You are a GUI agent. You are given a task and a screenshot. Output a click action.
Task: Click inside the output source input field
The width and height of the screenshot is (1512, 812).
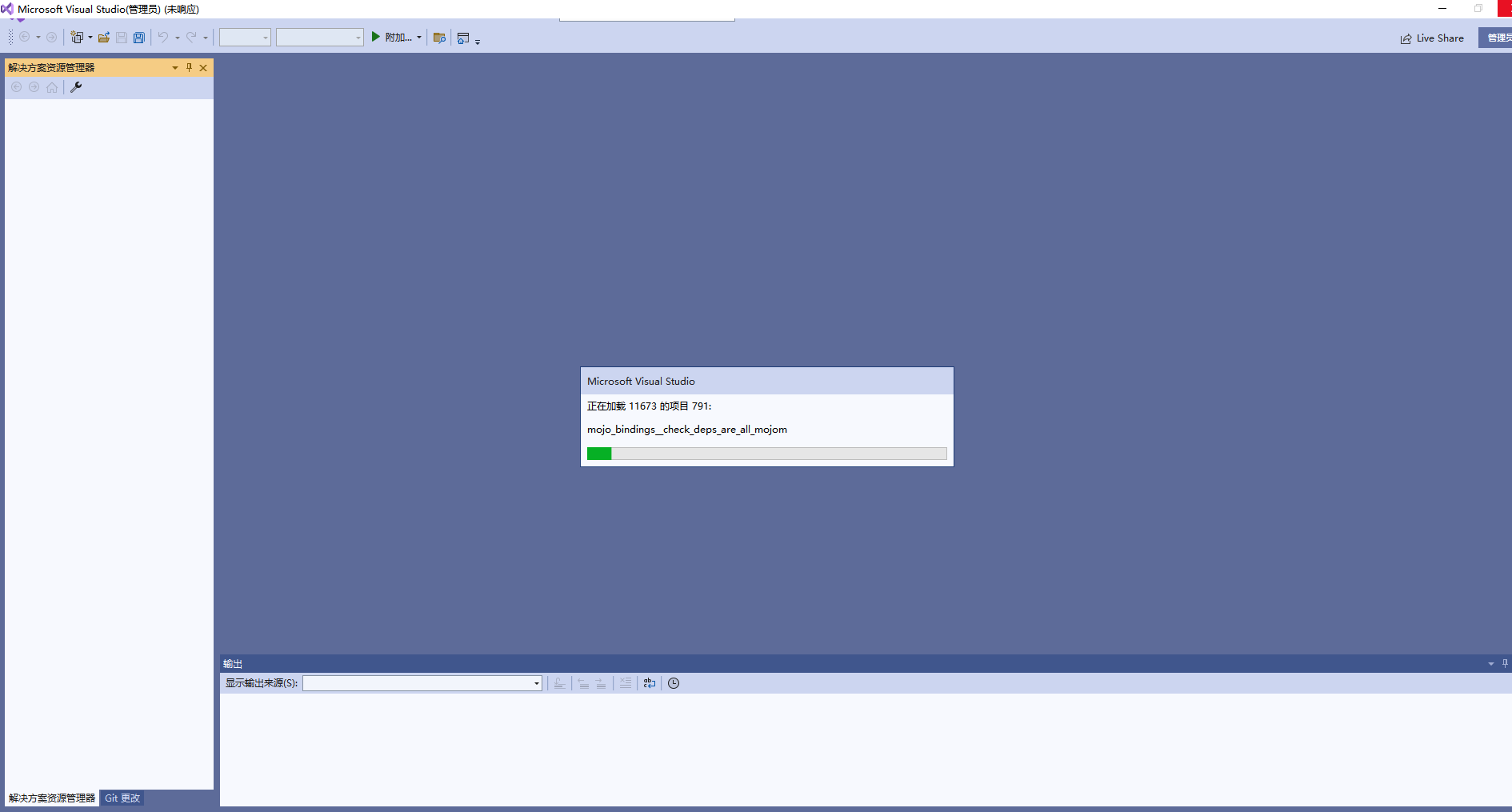(416, 683)
